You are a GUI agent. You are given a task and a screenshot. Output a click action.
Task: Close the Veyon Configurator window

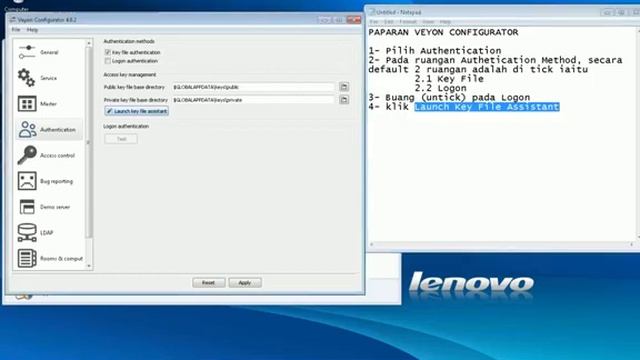(x=353, y=20)
